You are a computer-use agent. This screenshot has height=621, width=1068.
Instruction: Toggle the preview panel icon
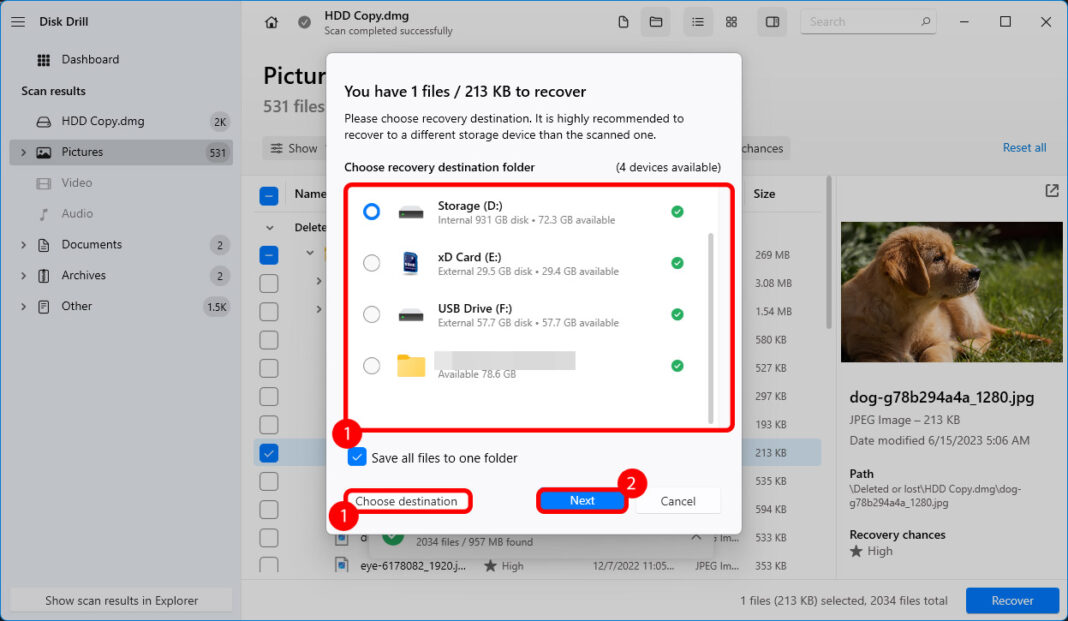[x=772, y=22]
